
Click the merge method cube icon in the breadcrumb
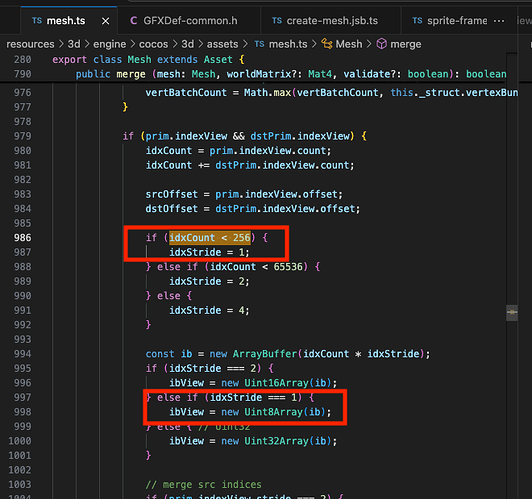tap(382, 44)
